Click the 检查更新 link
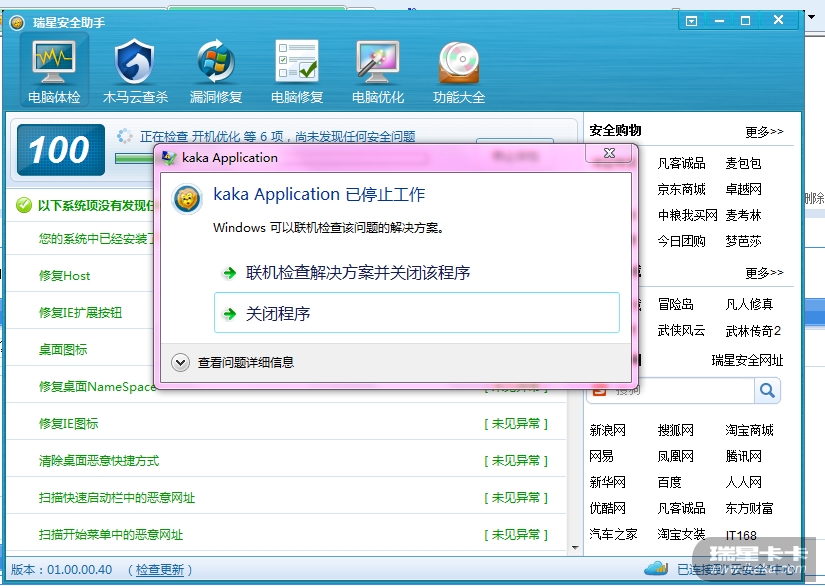 [x=159, y=570]
